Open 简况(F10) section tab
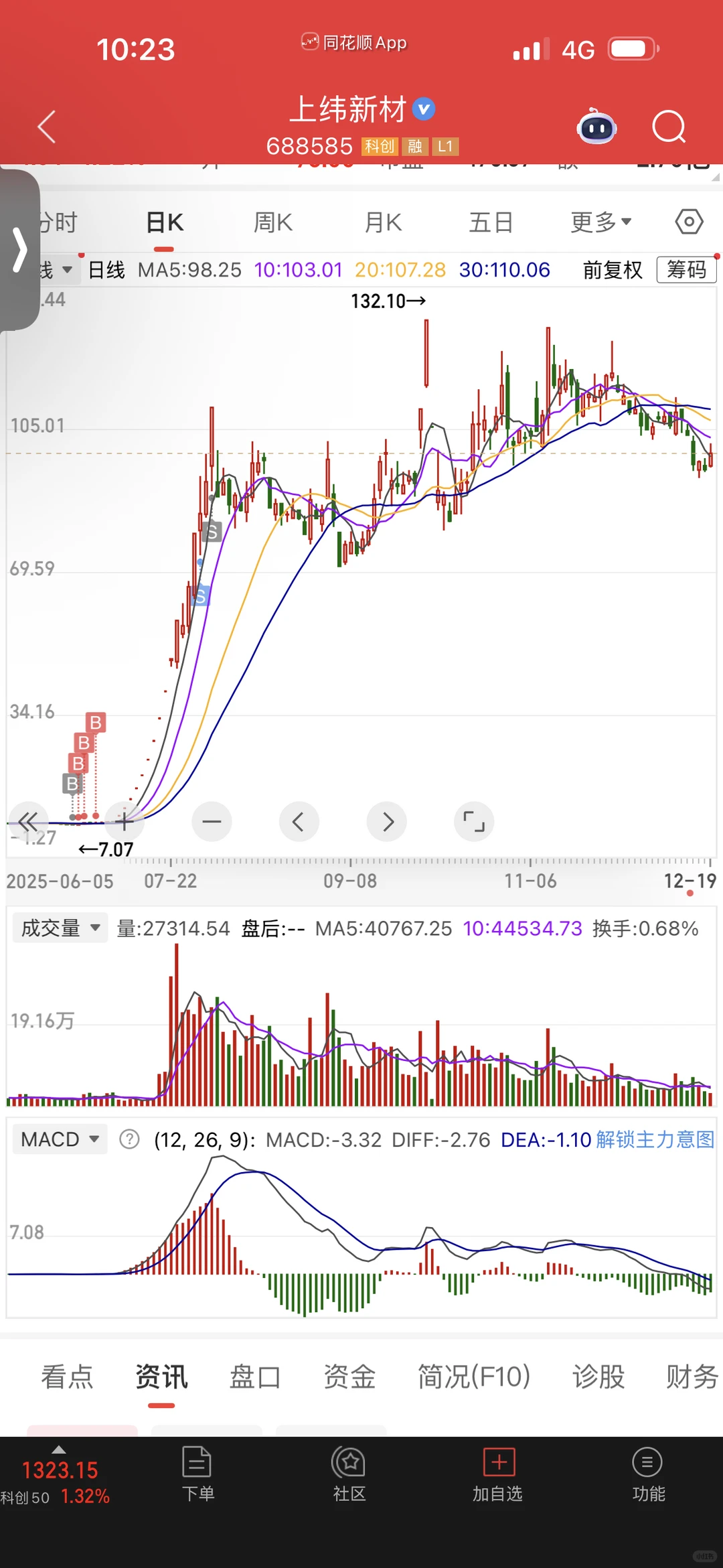The width and height of the screenshot is (723, 1568). click(x=474, y=1377)
